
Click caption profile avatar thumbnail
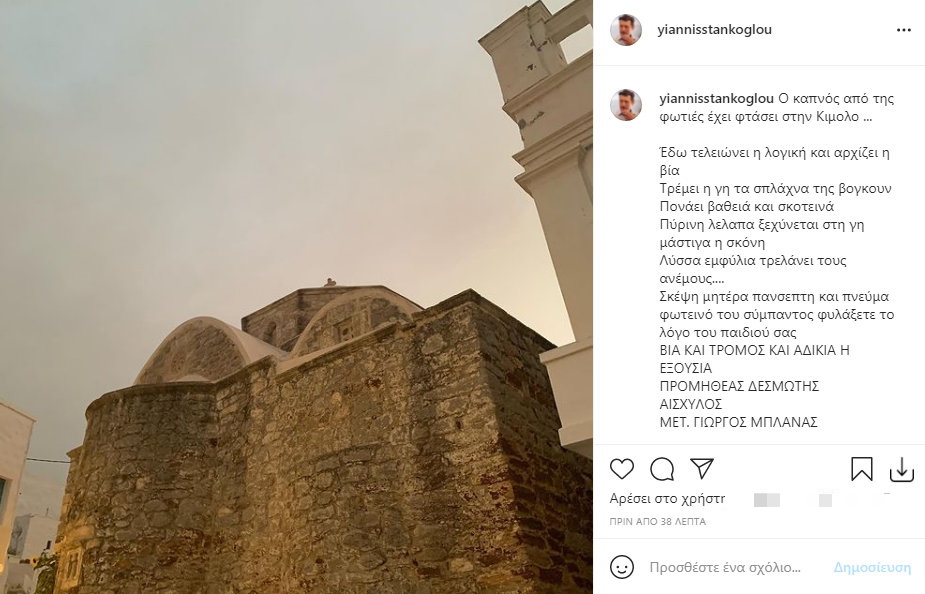pyautogui.click(x=626, y=105)
